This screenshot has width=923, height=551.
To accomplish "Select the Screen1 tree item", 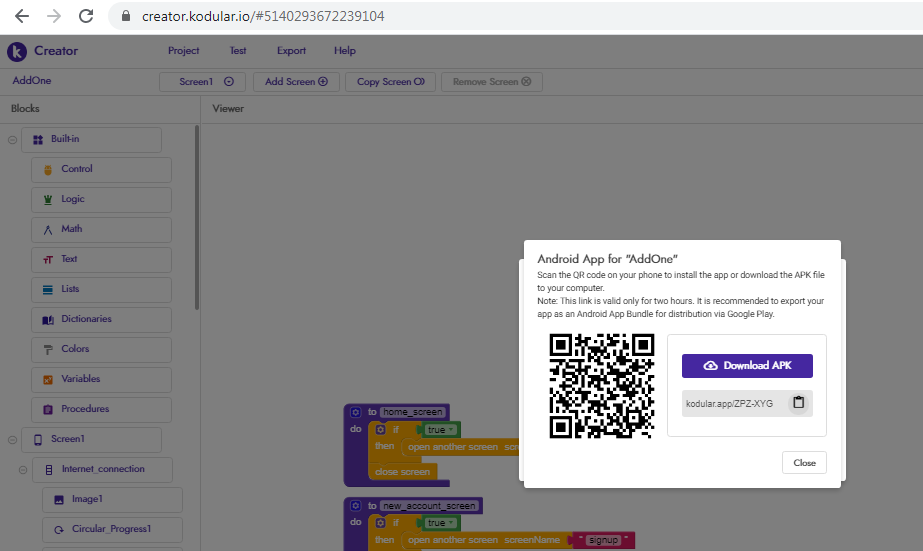I will coord(91,440).
